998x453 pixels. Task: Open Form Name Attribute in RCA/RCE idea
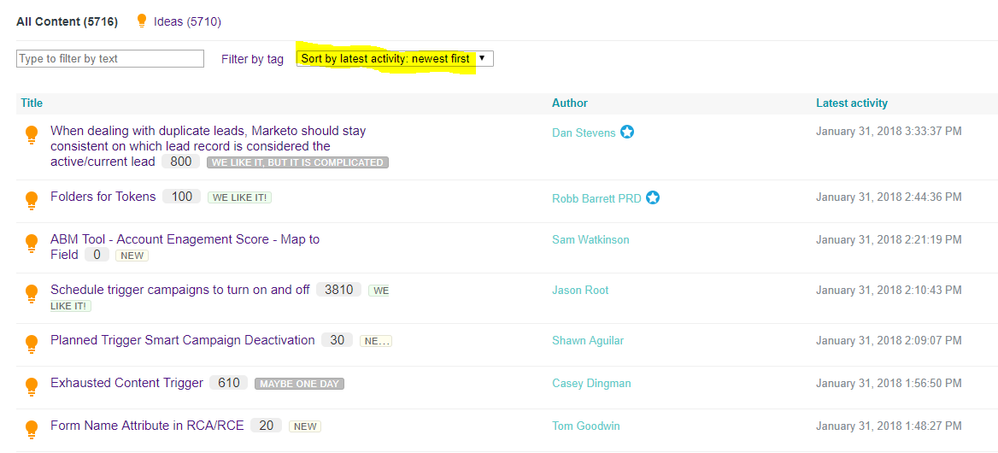(x=147, y=426)
